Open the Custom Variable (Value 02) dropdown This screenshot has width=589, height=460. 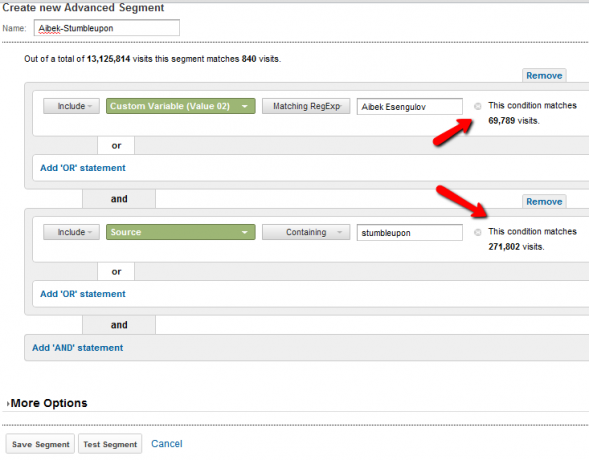(x=181, y=106)
